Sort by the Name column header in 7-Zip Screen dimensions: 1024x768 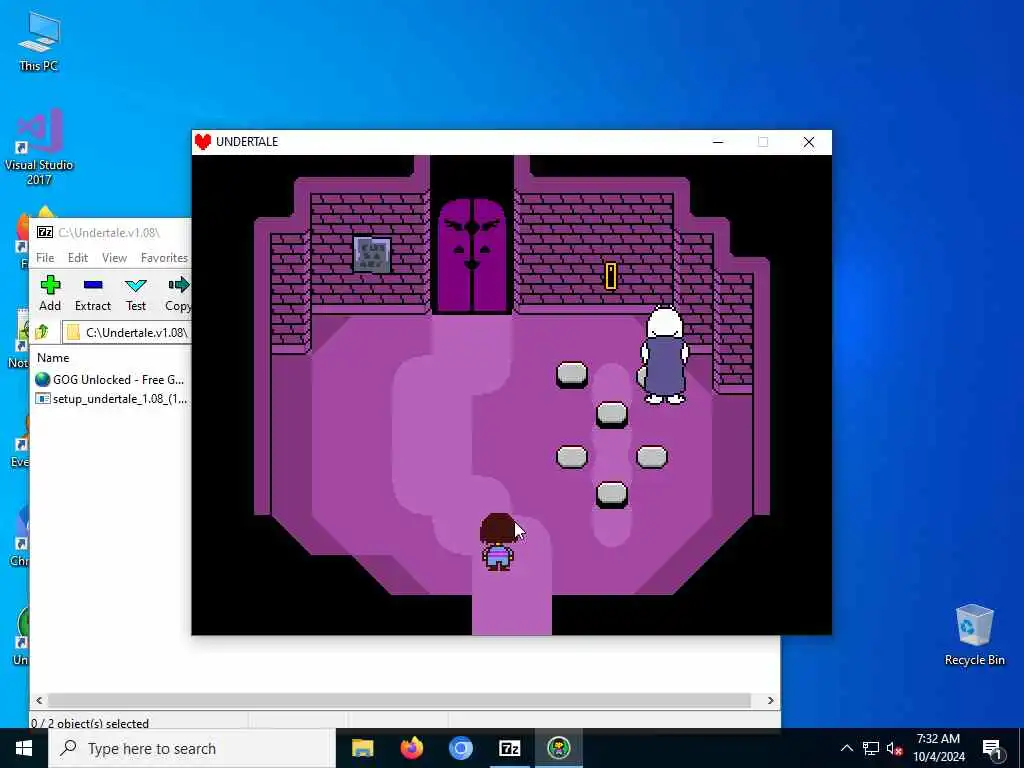(x=53, y=357)
